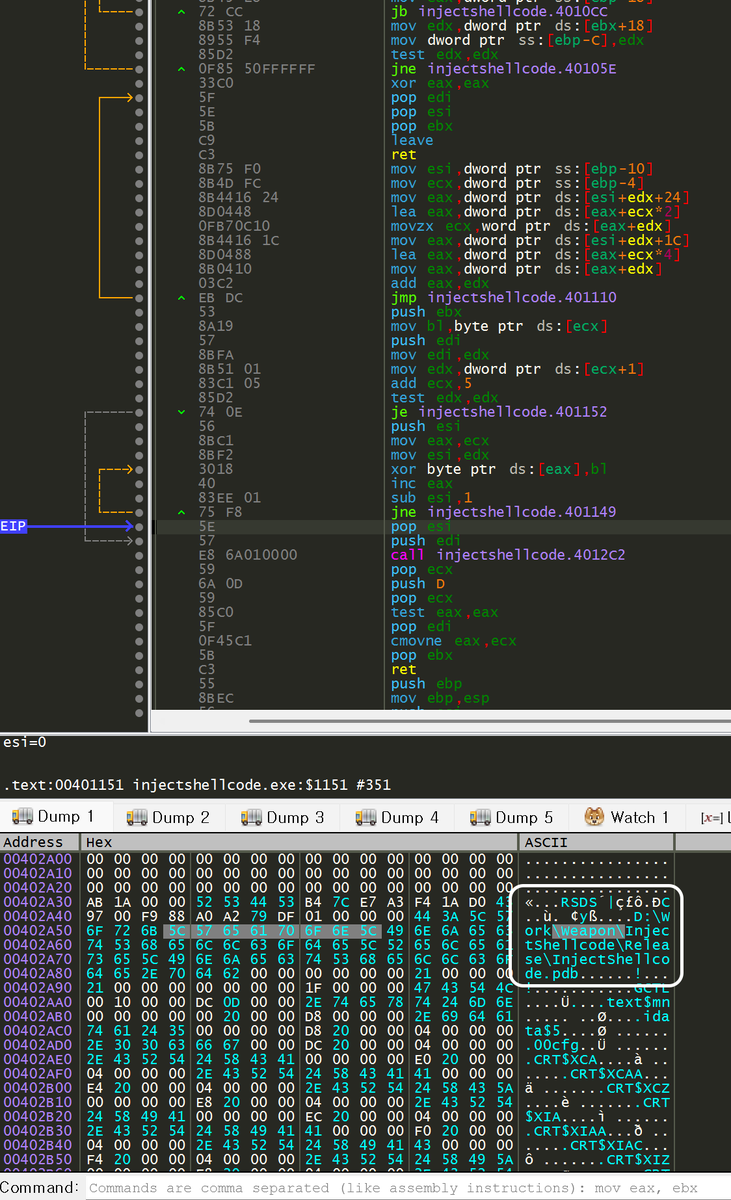Select dump address 00402B00
Viewport: 731px width, 1200px height.
click(38, 1088)
